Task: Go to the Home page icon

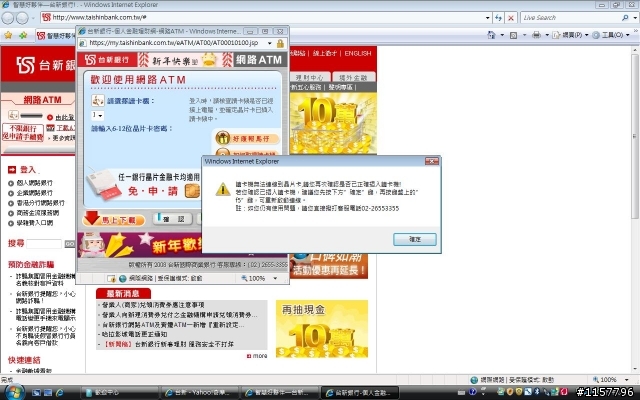Action: (491, 35)
